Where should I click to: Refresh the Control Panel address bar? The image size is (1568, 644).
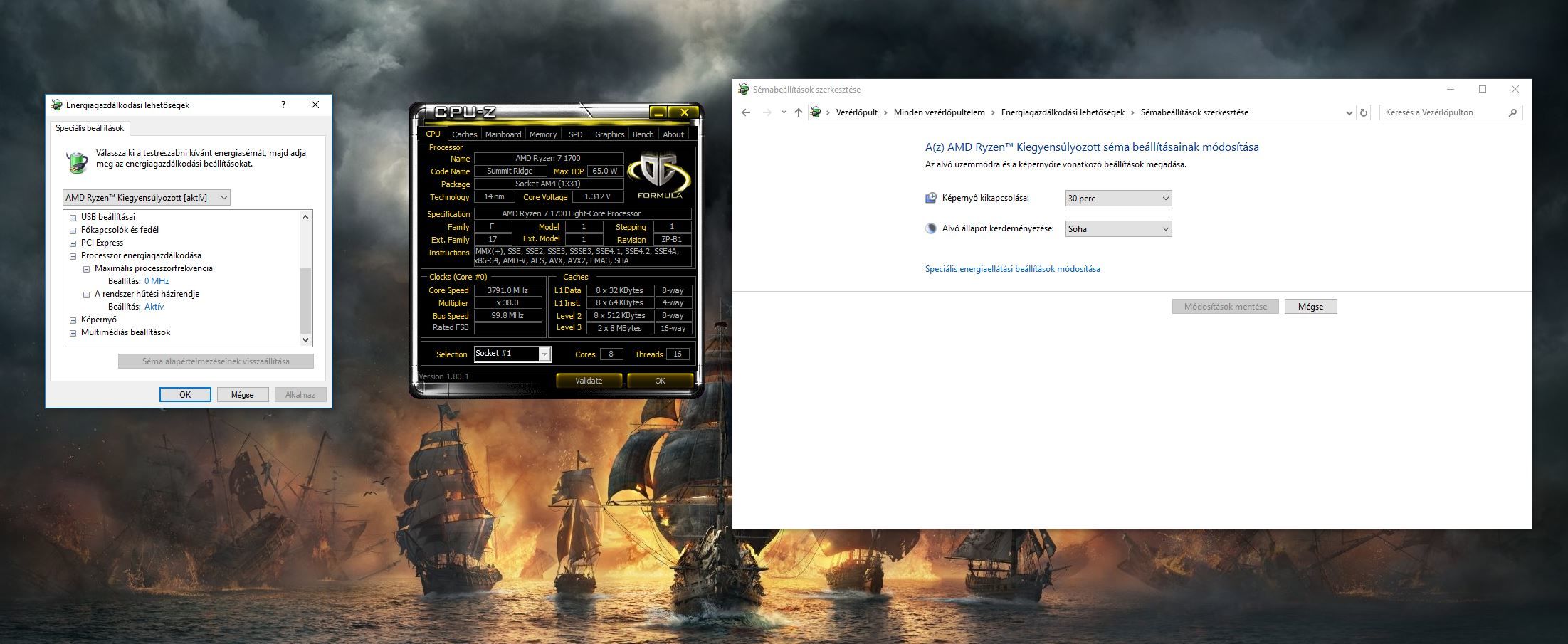[x=1364, y=112]
